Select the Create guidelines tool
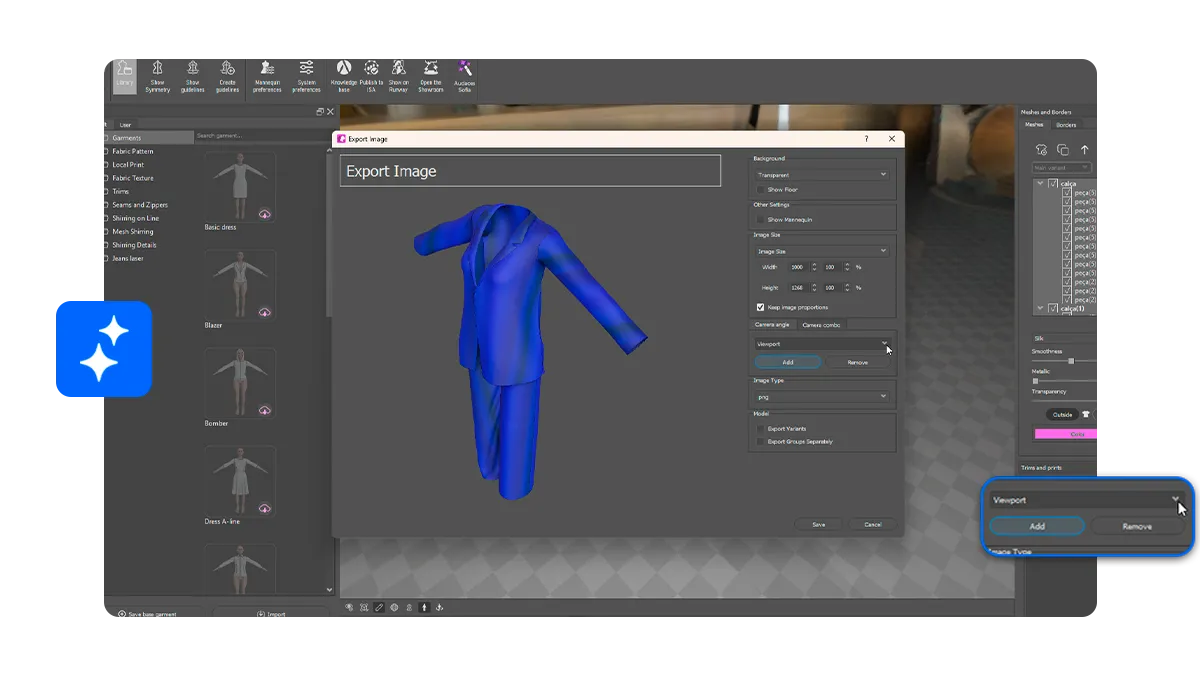This screenshot has width=1200, height=675. point(227,76)
